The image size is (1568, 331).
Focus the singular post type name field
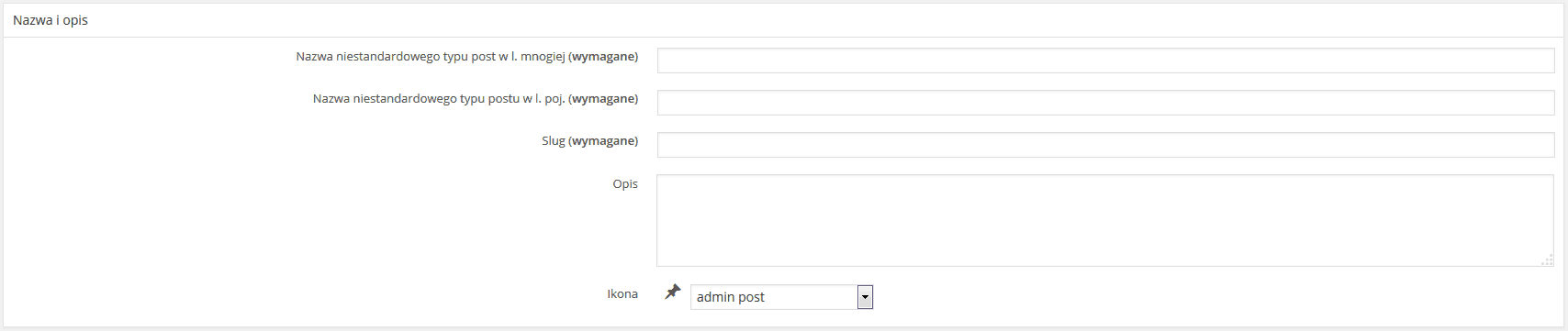pos(1105,103)
